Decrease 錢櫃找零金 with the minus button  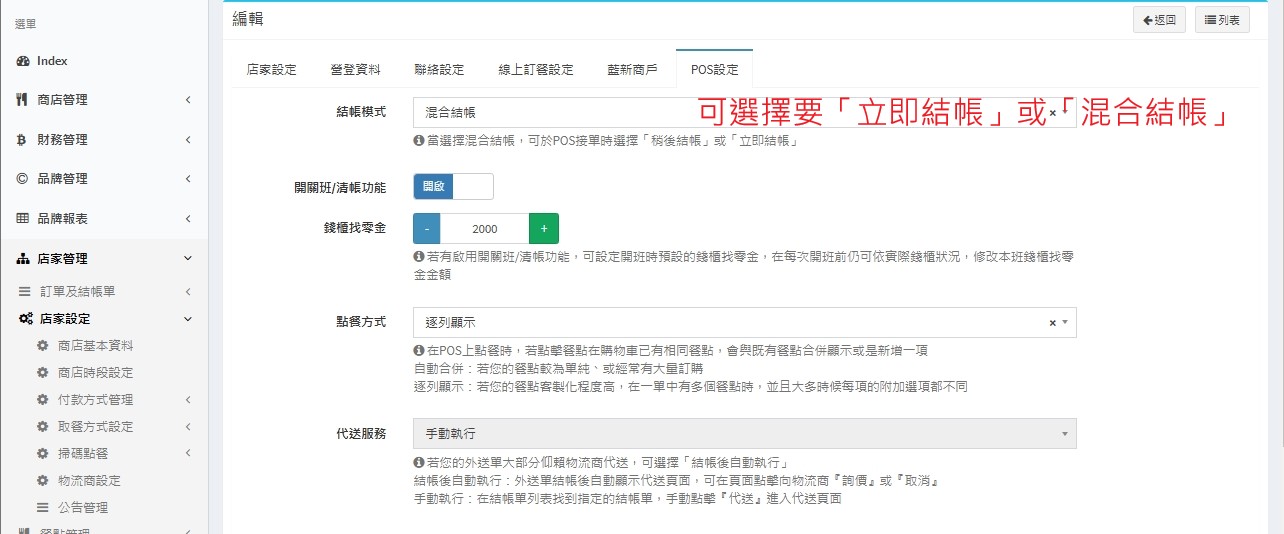click(427, 229)
